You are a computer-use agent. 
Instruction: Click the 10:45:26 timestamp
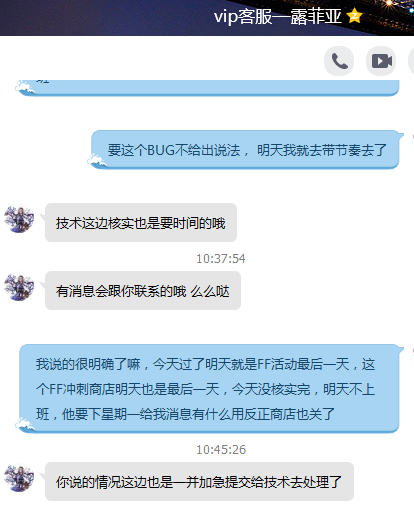[x=221, y=450]
